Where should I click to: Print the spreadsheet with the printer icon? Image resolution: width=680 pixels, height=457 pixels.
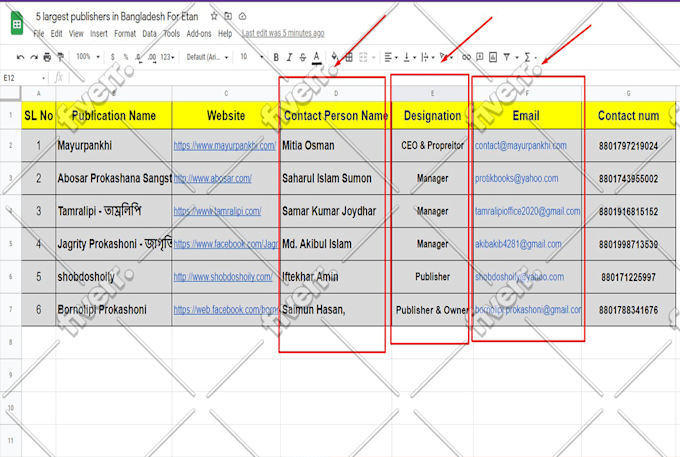[x=47, y=57]
